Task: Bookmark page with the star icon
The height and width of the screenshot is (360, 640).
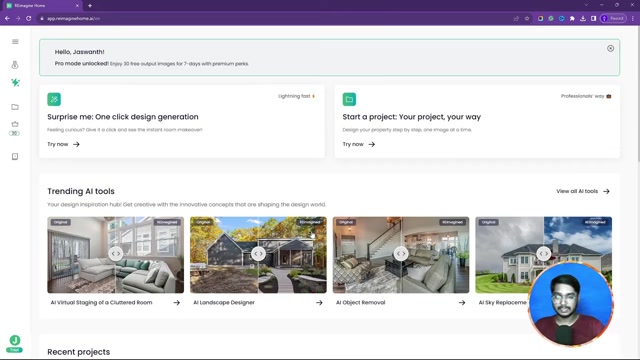Action: point(527,18)
